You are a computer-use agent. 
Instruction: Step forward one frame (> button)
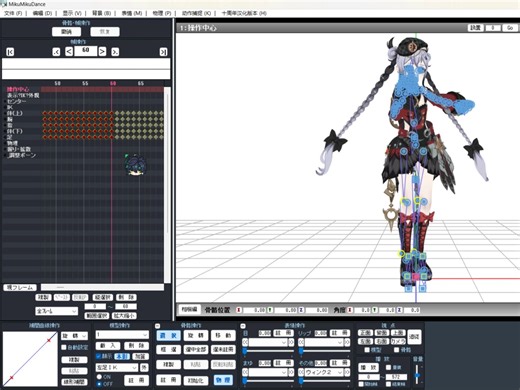point(102,52)
